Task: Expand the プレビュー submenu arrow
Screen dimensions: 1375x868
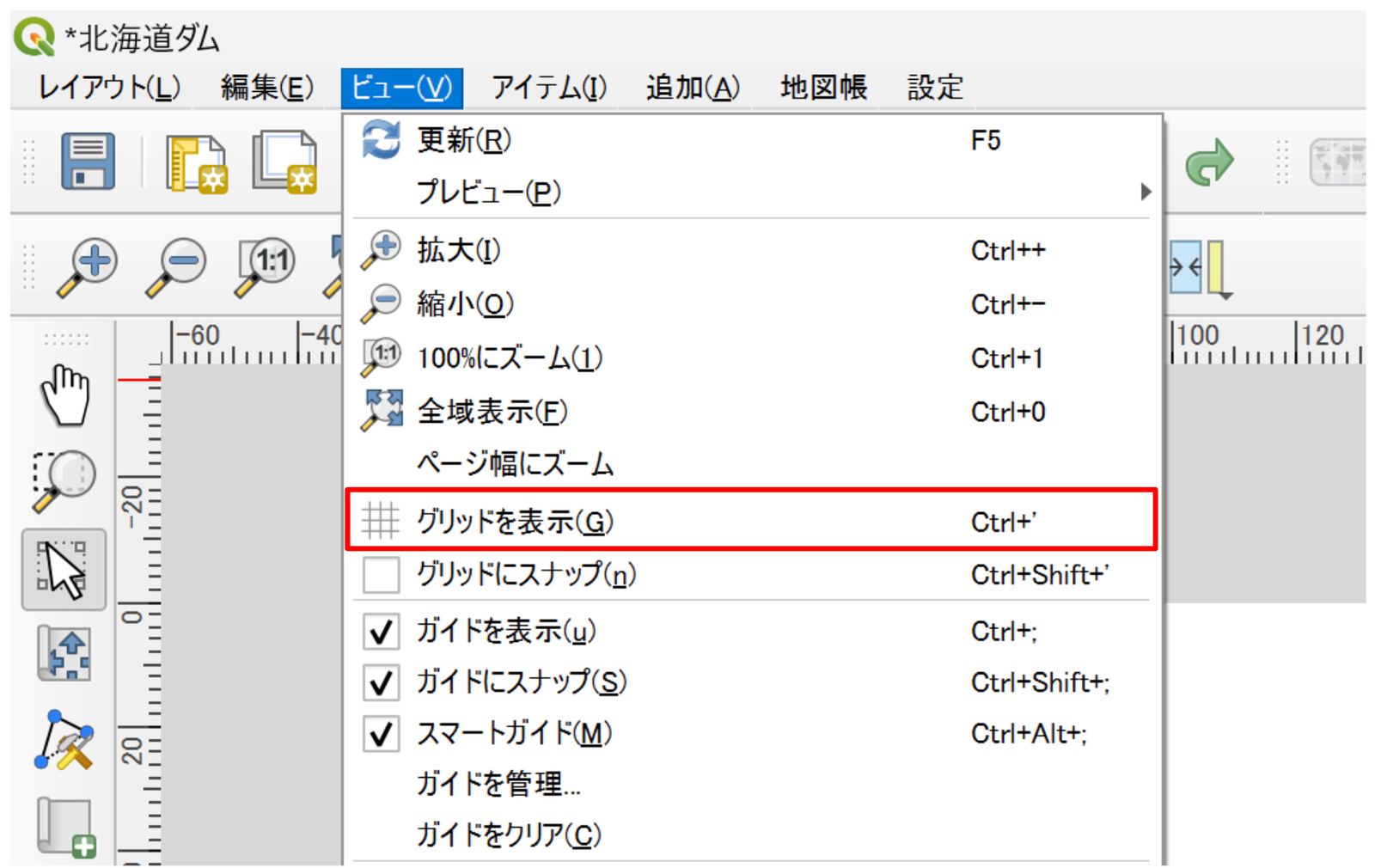Action: point(1146,192)
